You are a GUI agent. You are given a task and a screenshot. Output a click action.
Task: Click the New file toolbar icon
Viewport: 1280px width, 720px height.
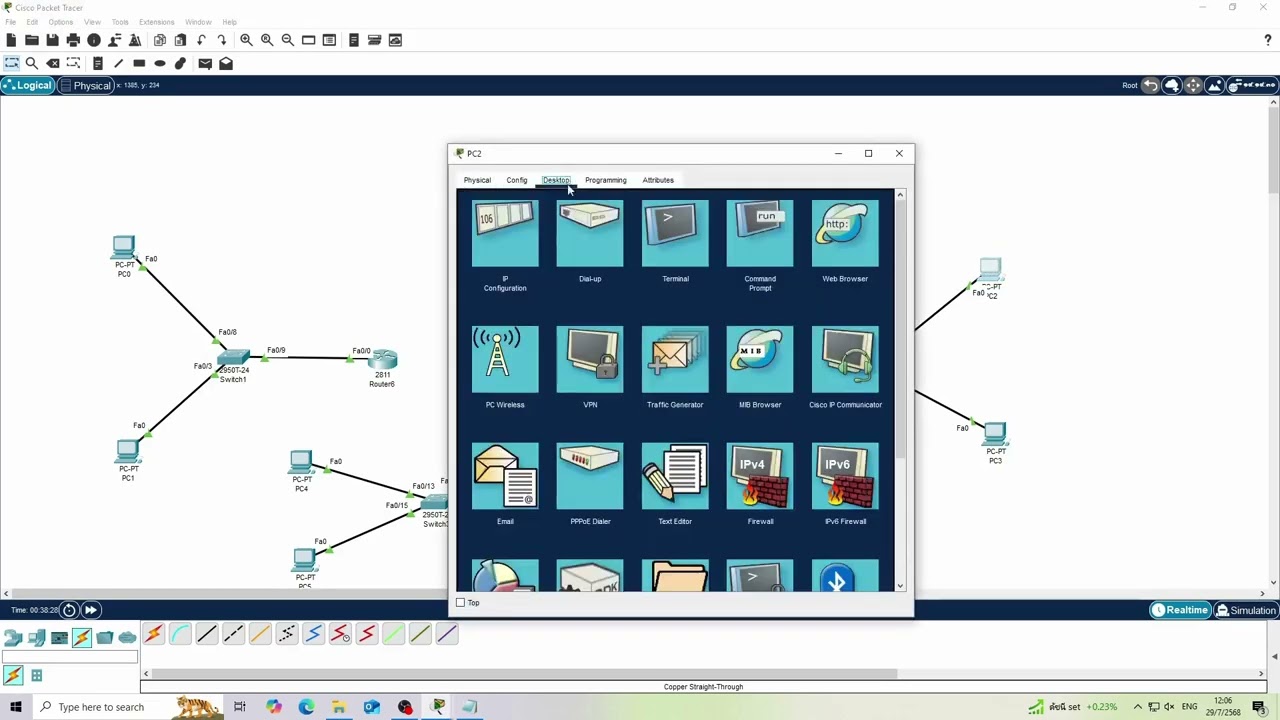tap(11, 40)
